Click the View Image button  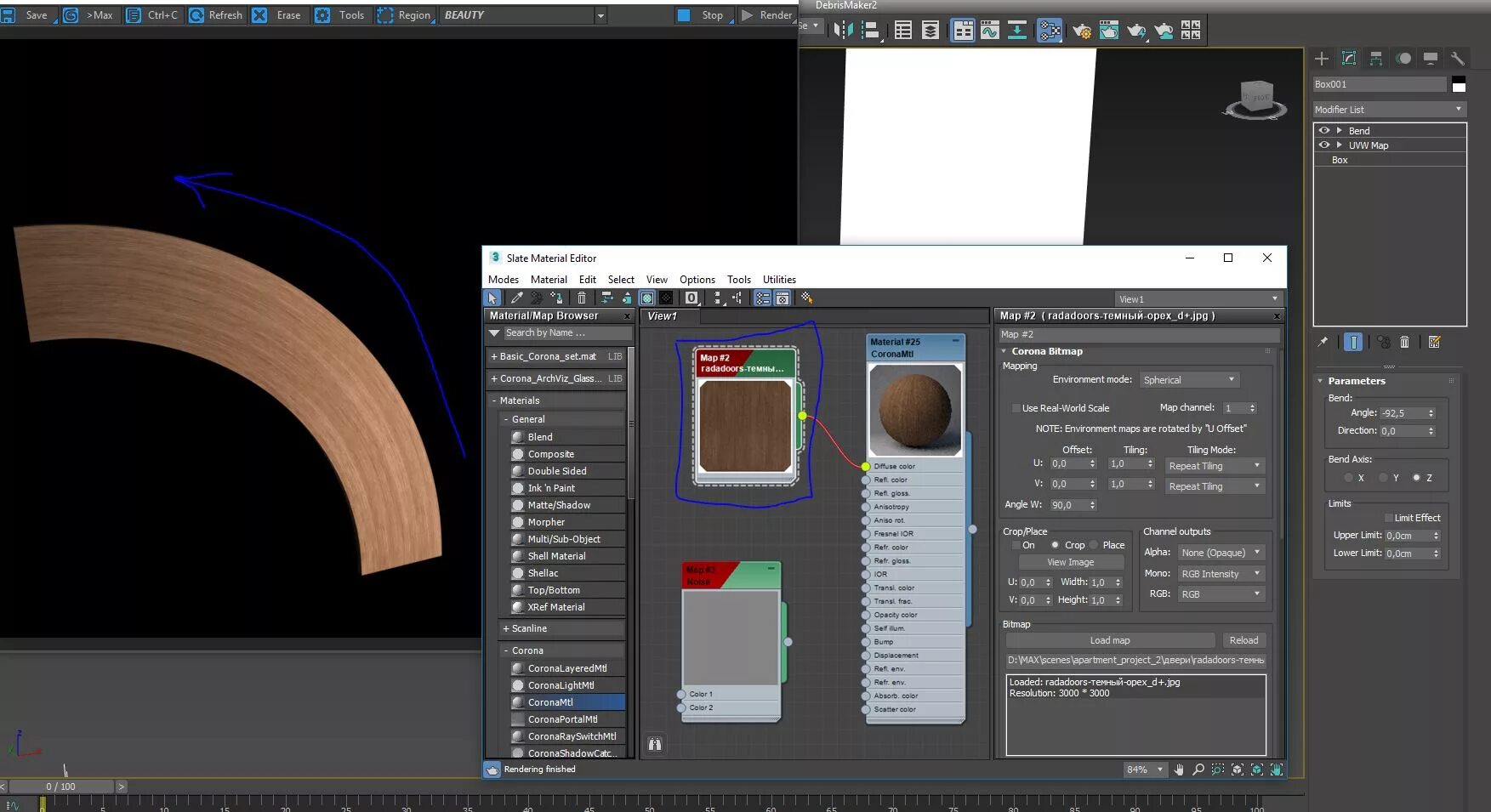[x=1072, y=562]
